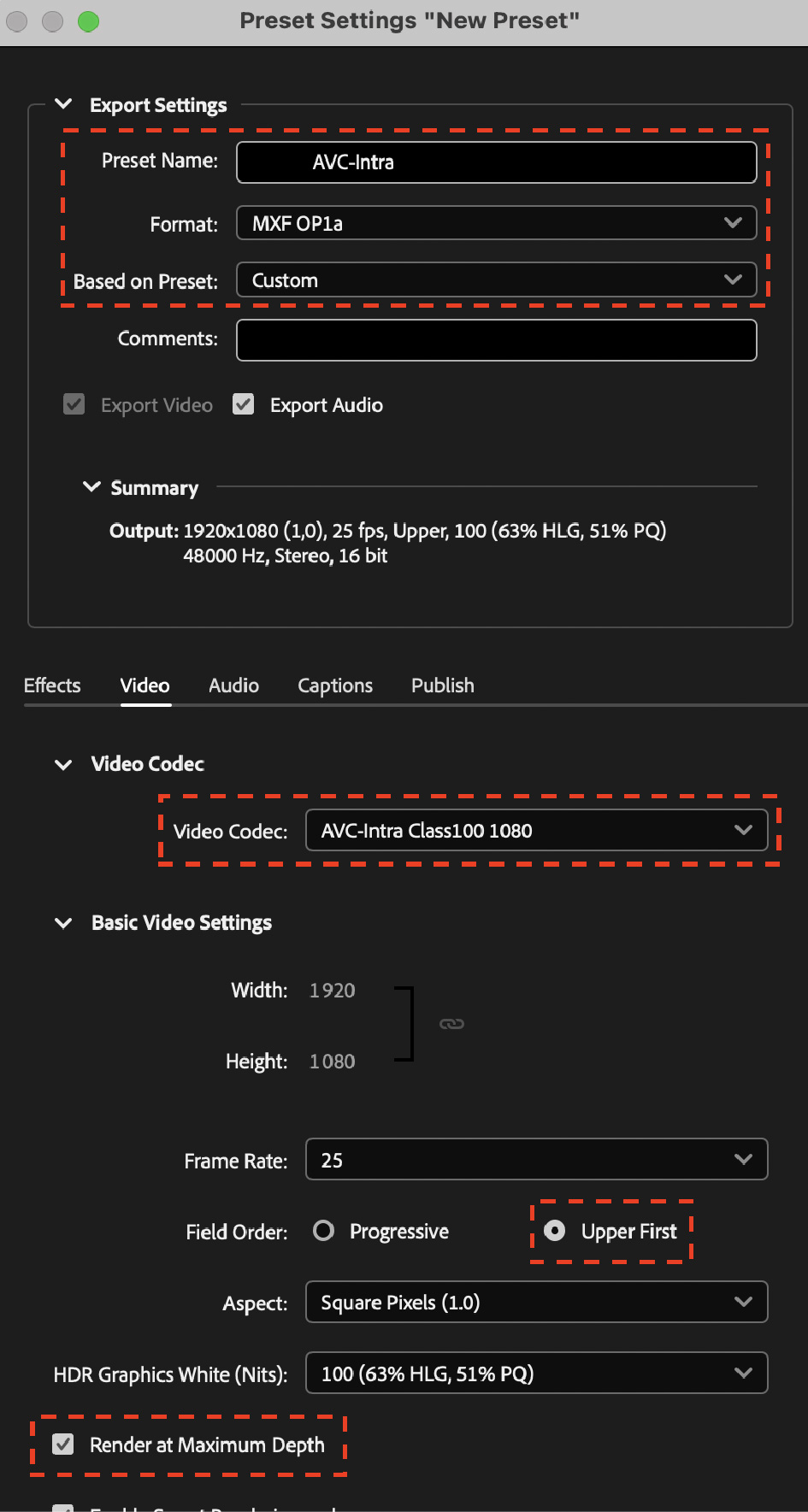Open the Format dropdown showing MXF OP1a
The width and height of the screenshot is (808, 1512).
(x=496, y=223)
